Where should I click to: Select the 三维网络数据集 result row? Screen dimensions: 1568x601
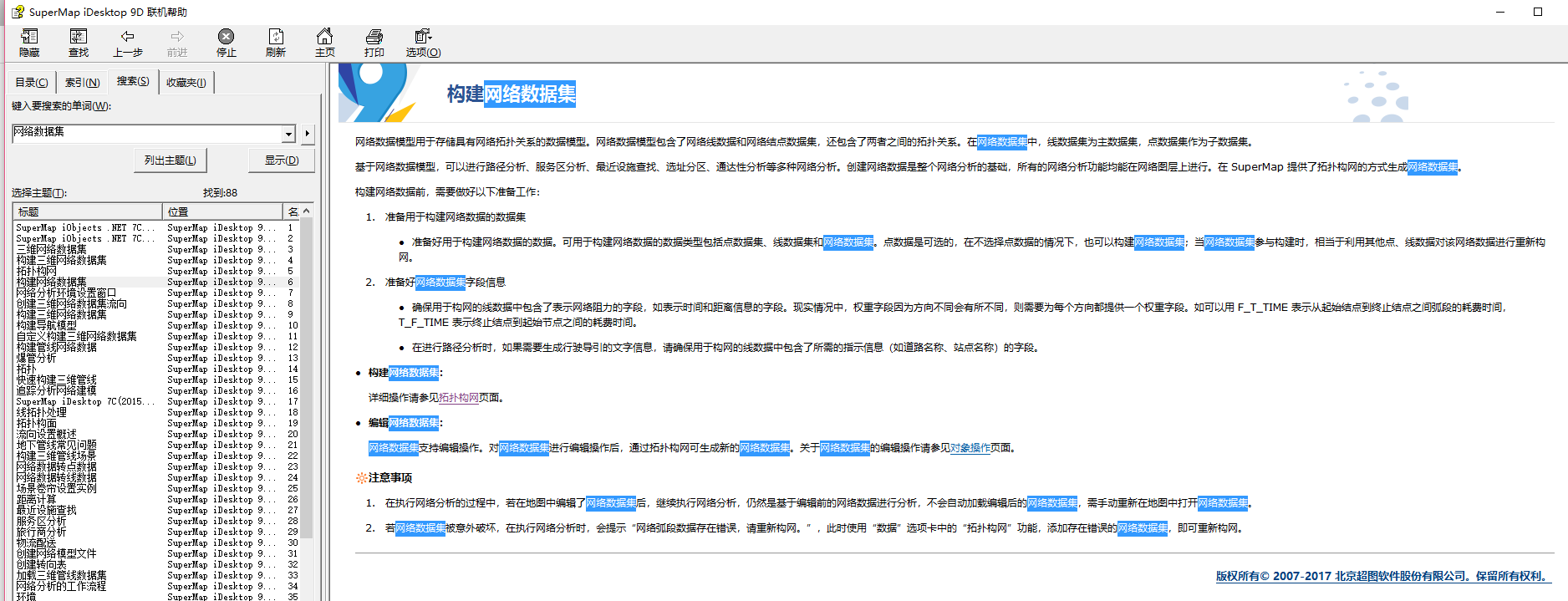157,249
